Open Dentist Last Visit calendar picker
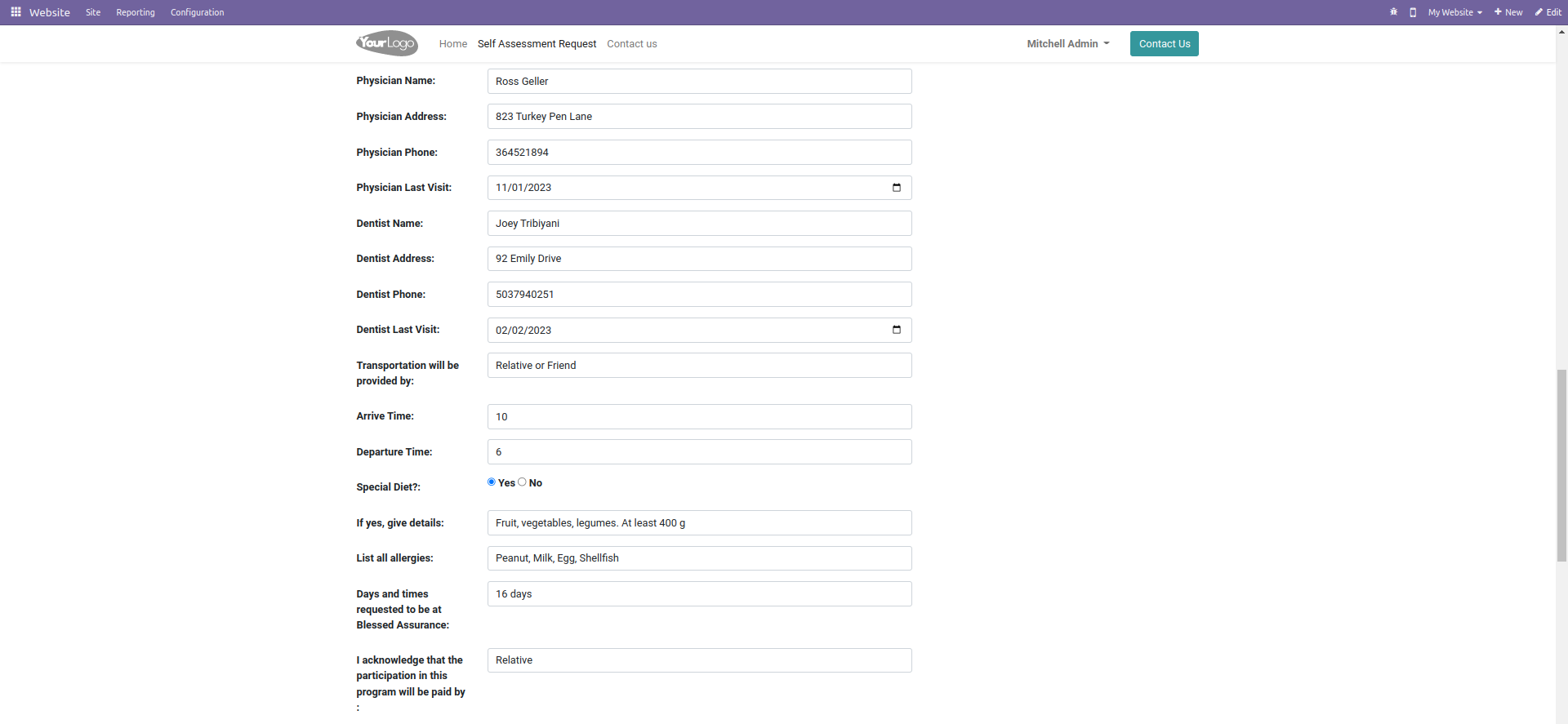Image resolution: width=1568 pixels, height=724 pixels. 897,330
